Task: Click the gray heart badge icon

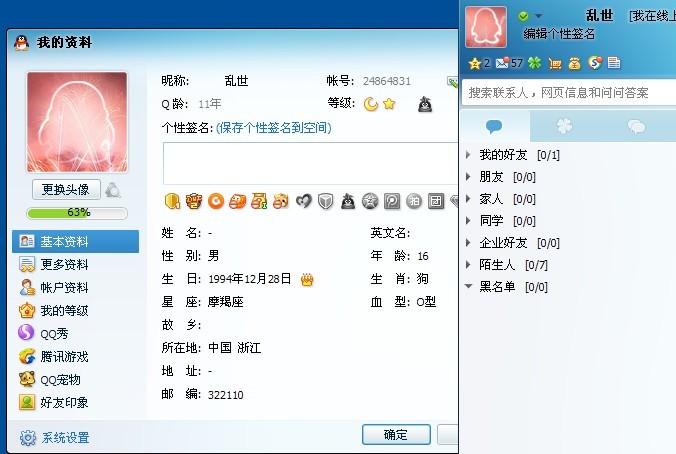Action: [304, 201]
